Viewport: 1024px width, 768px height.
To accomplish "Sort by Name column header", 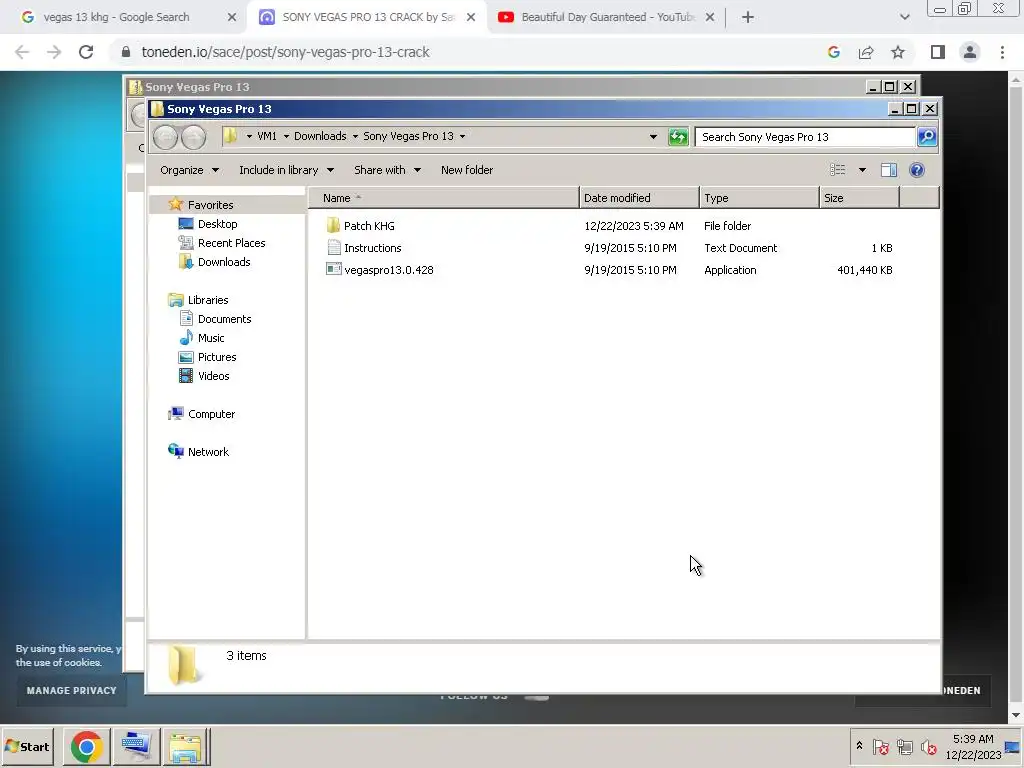I will click(443, 198).
